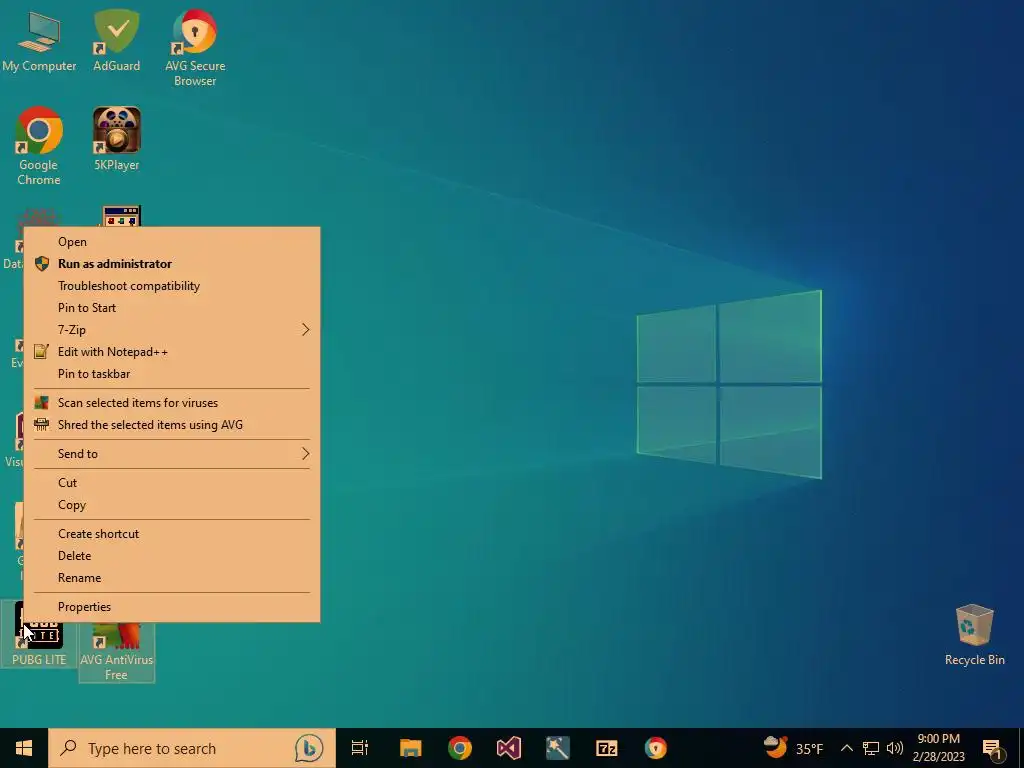Image resolution: width=1024 pixels, height=768 pixels.
Task: Choose Rename in the context menu
Action: pyautogui.click(x=172, y=578)
